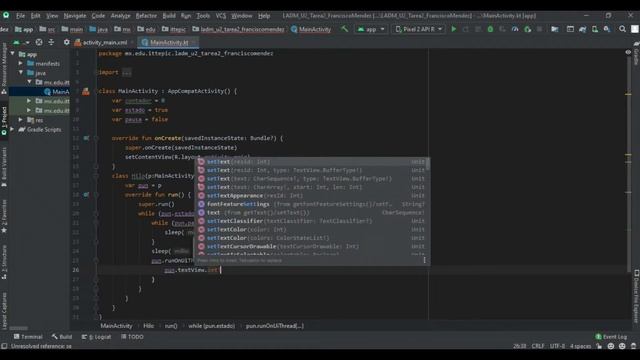
Task: Open the profiler gauge icon in toolbar
Action: coord(515,29)
